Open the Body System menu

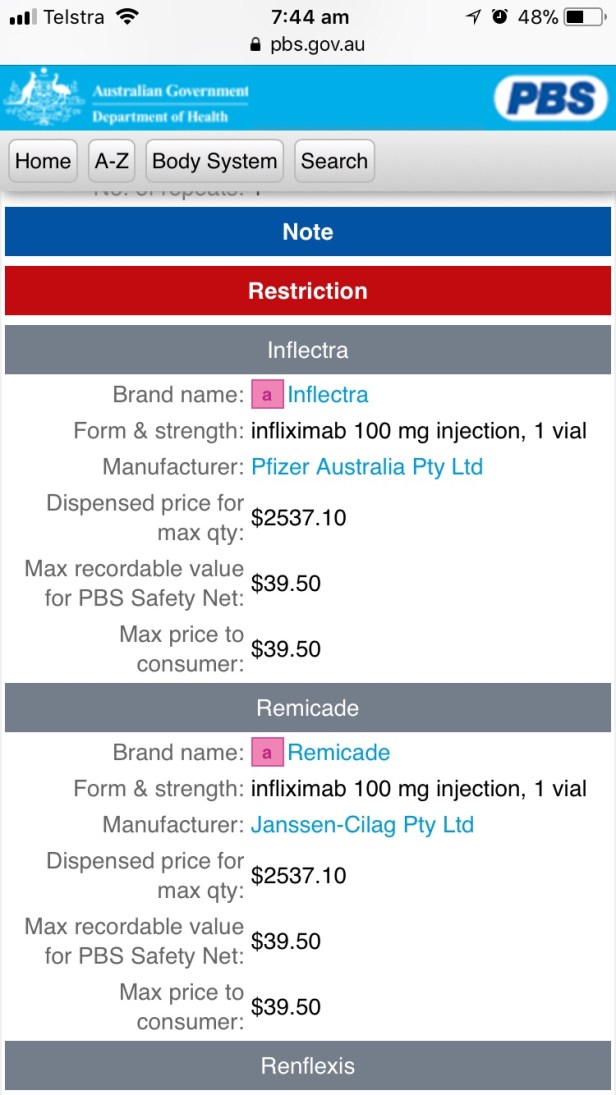pyautogui.click(x=214, y=161)
